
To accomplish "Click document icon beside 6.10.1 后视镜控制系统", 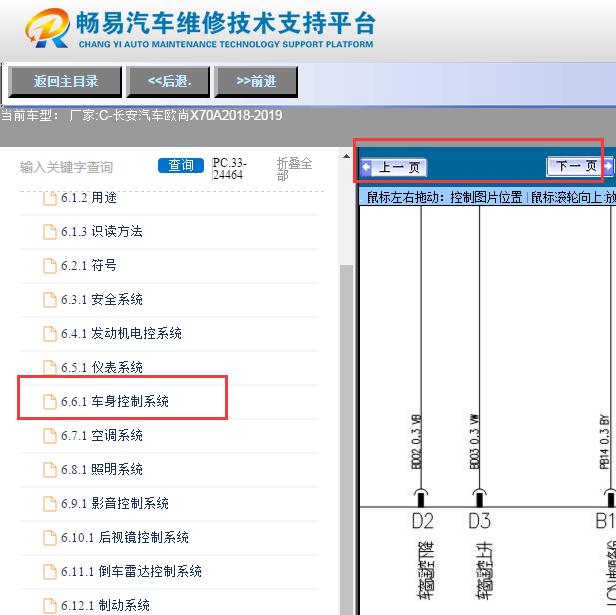I will [x=50, y=537].
